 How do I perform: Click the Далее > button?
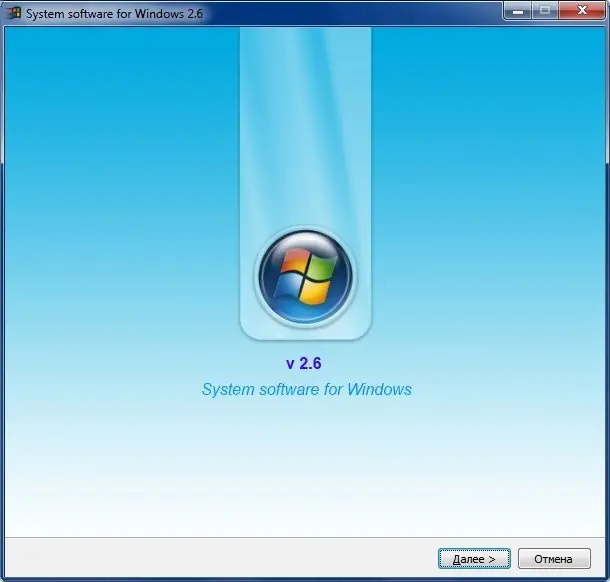474,559
